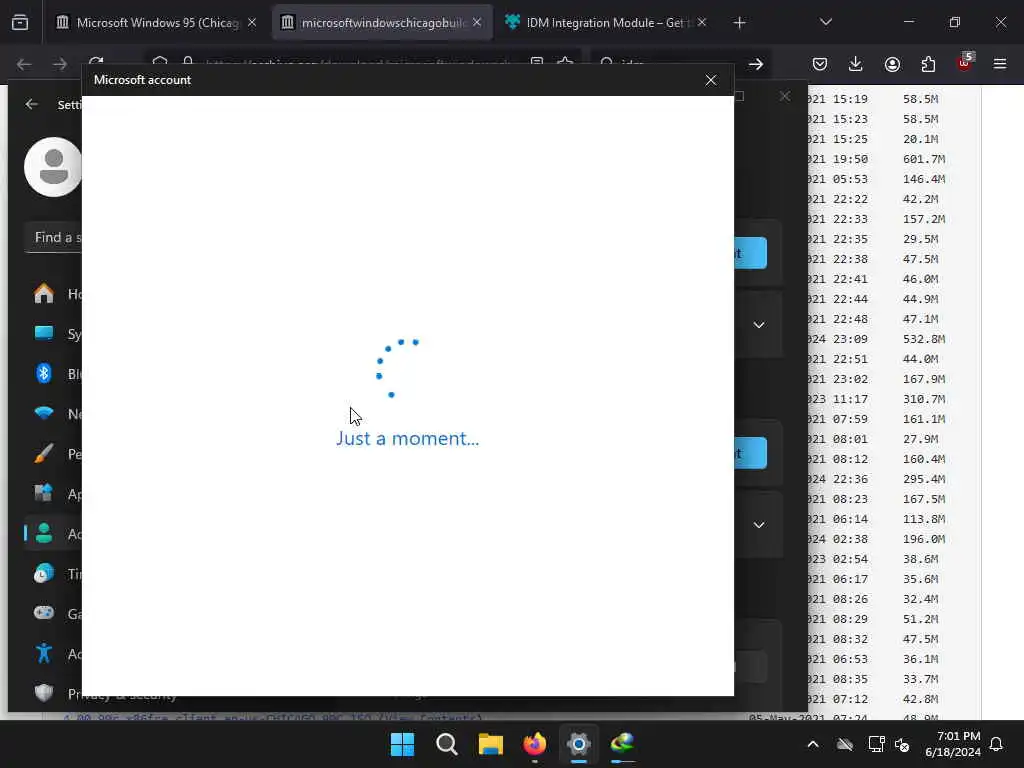1024x768 pixels.
Task: Open a new browser tab
Action: coord(739,23)
